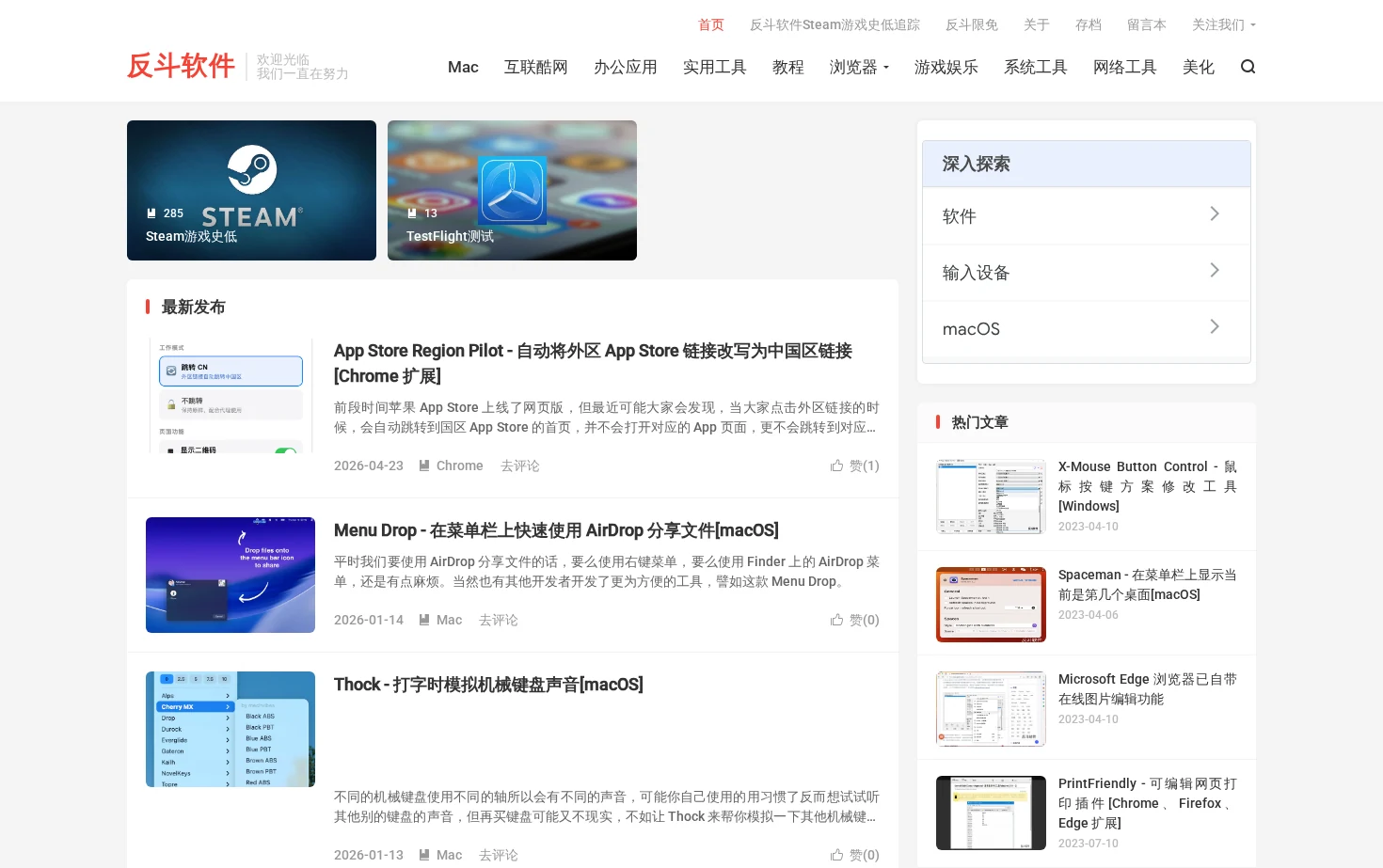Click 去评论 under Thock article
Image resolution: width=1383 pixels, height=868 pixels.
tap(499, 855)
